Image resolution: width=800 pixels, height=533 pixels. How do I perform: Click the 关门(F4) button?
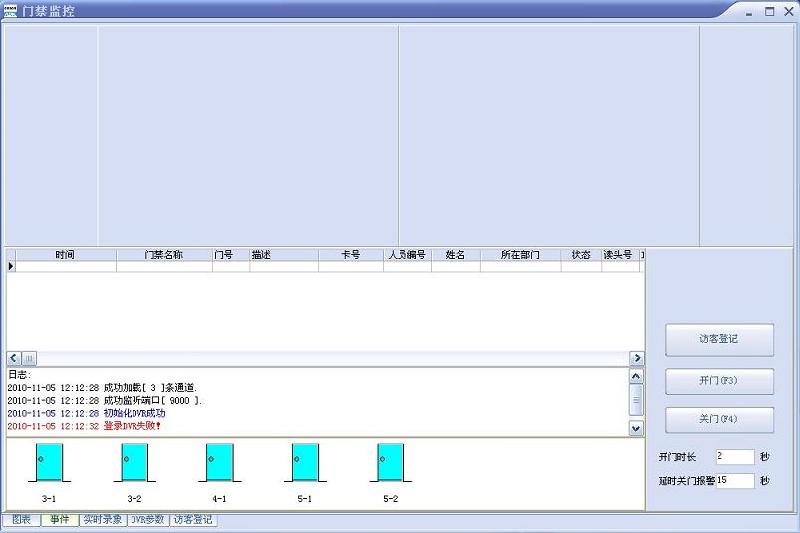[719, 419]
